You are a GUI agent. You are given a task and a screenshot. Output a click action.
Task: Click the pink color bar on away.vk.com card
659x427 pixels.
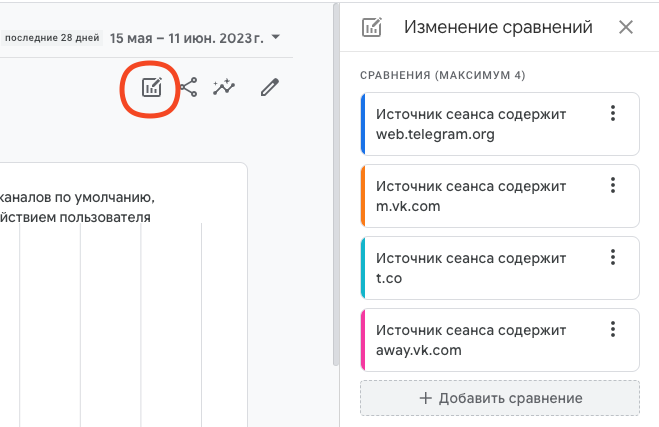(363, 340)
